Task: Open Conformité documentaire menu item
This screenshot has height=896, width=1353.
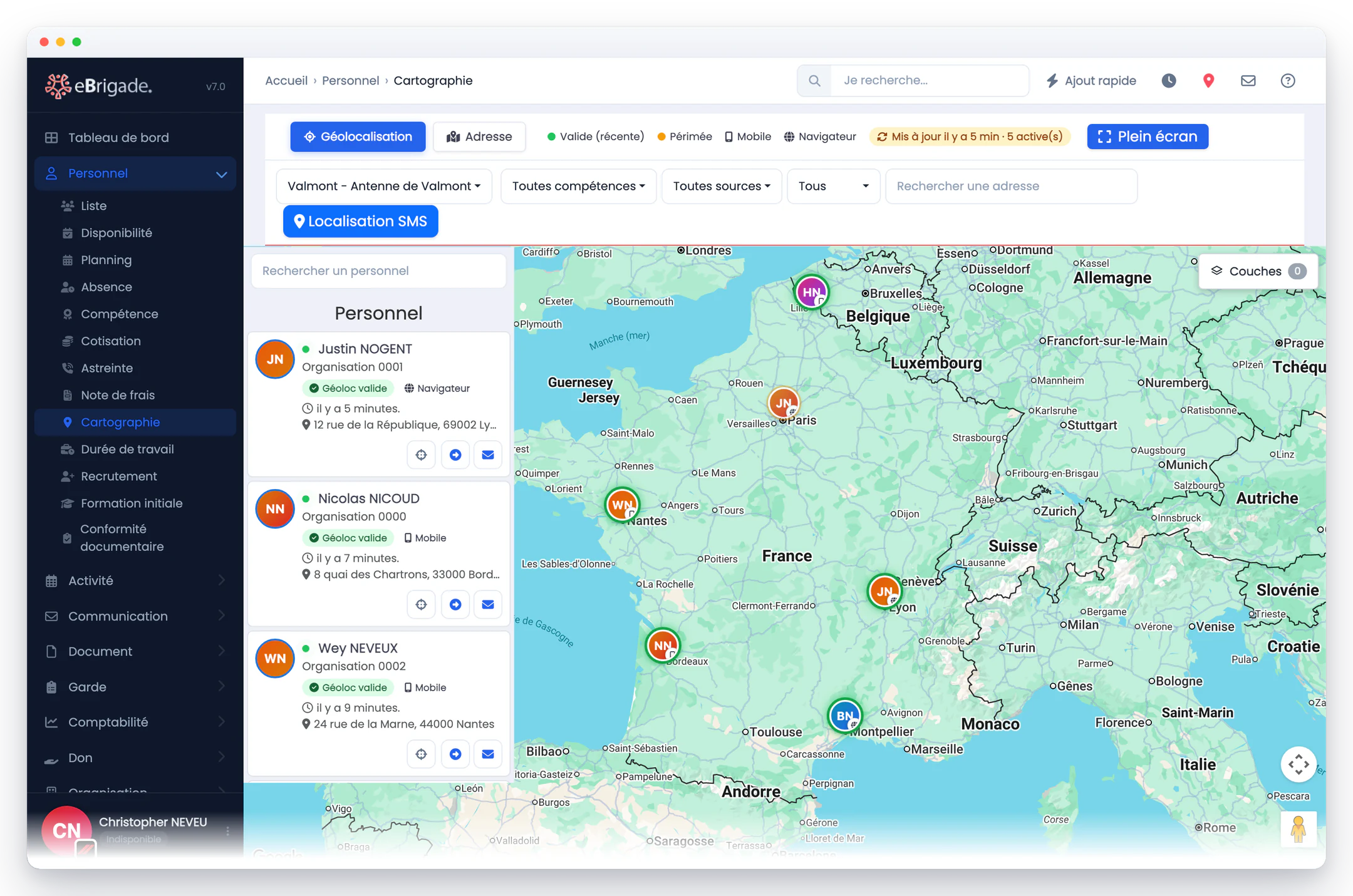Action: [135, 538]
